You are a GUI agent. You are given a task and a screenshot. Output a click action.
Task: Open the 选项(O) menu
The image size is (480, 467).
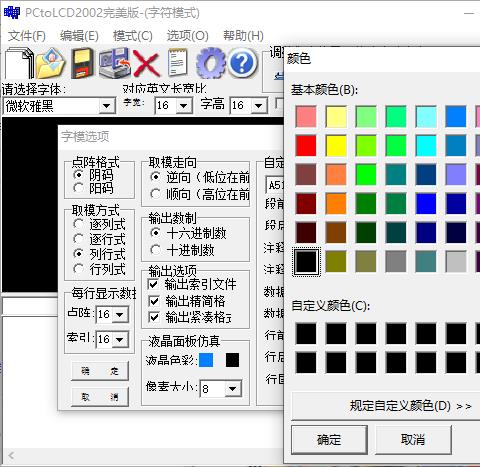[188, 36]
